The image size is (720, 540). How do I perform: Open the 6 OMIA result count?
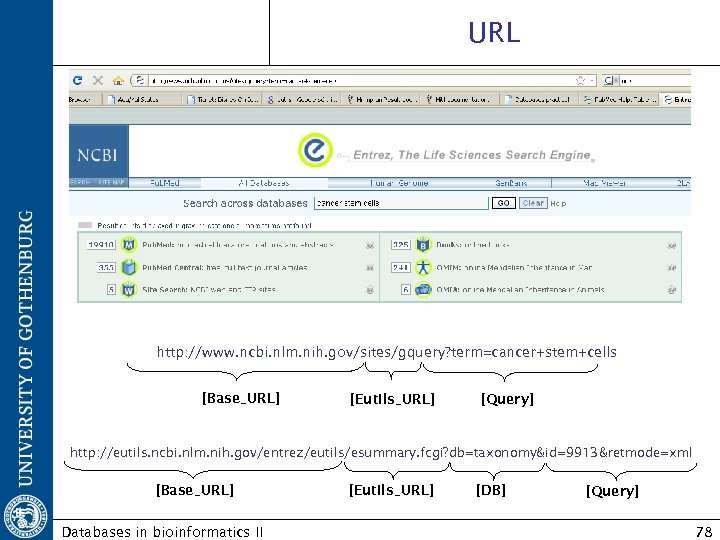pos(405,290)
